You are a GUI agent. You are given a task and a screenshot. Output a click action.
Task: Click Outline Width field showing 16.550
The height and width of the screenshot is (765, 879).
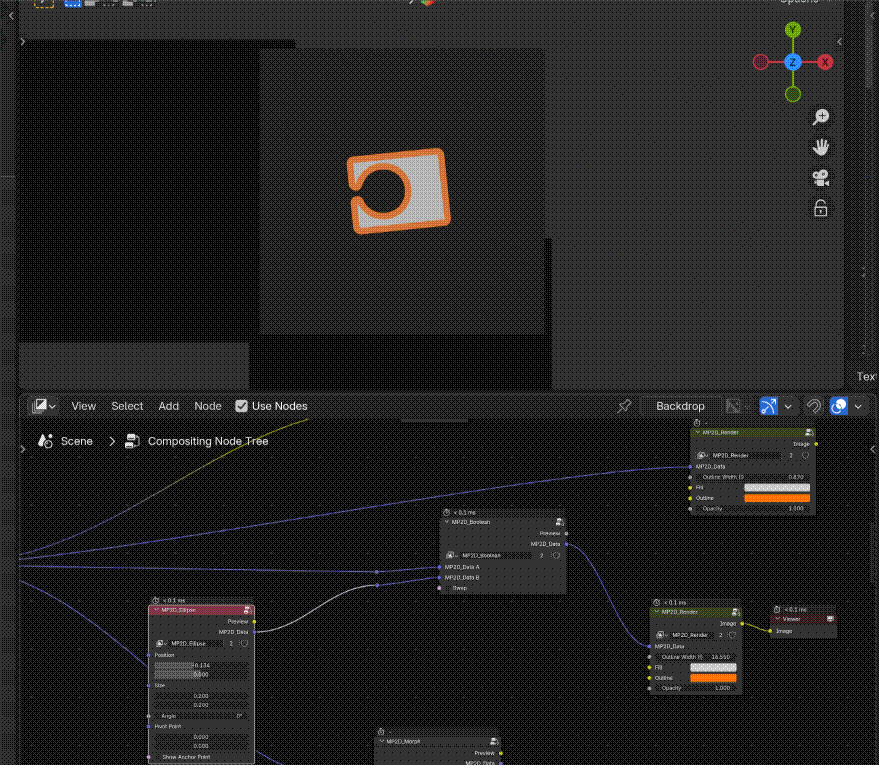pos(695,656)
